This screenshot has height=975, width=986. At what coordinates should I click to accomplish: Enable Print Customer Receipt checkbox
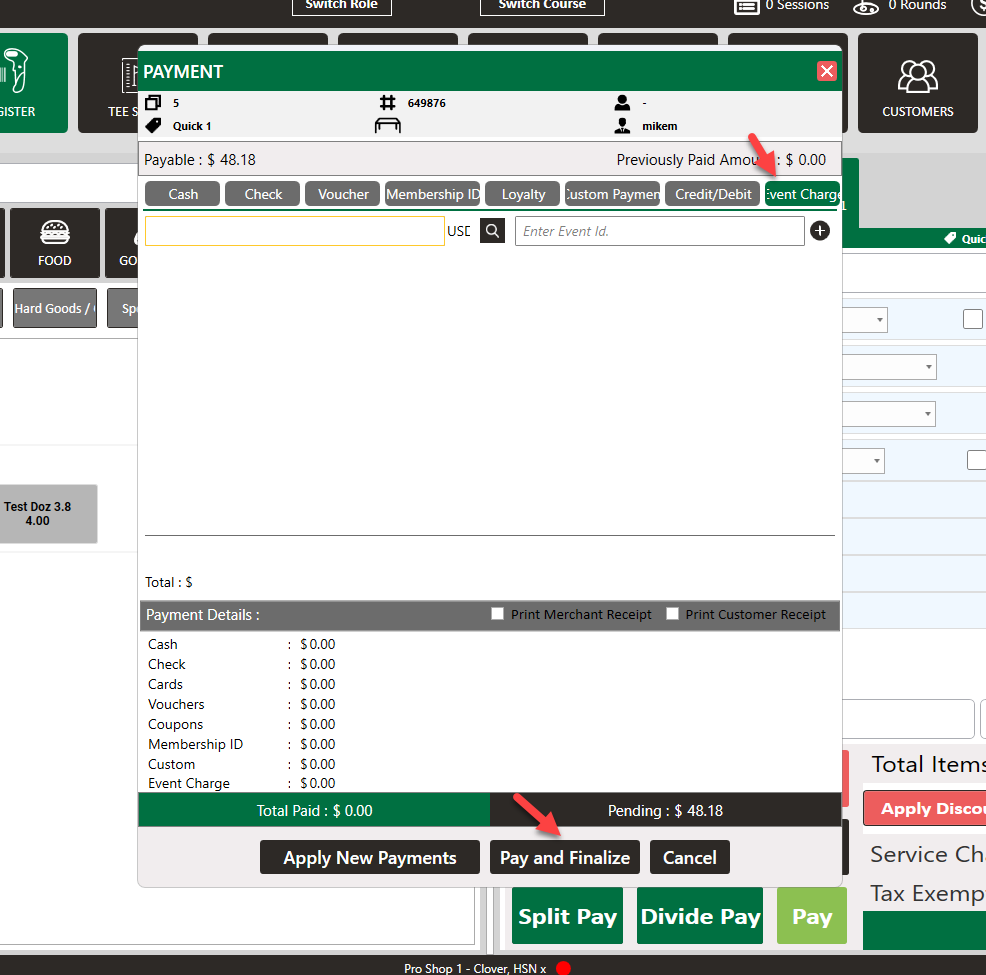click(x=672, y=614)
